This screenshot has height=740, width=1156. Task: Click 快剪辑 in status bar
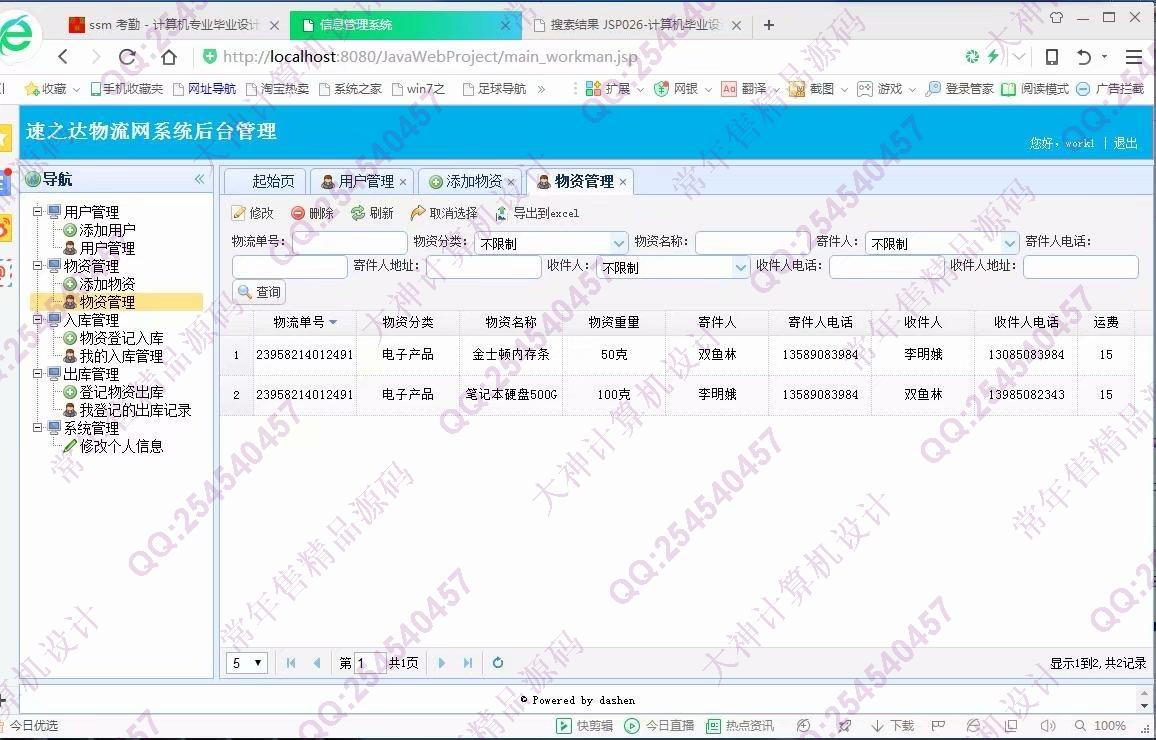[585, 725]
